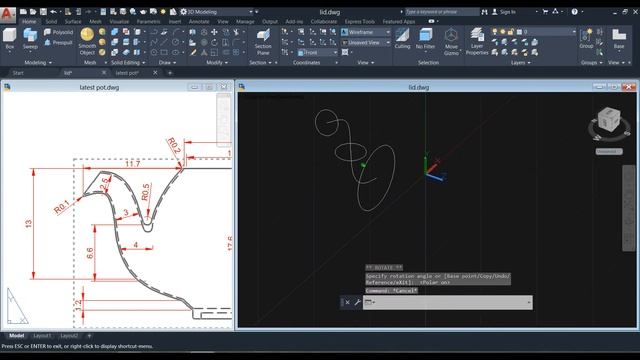Image resolution: width=640 pixels, height=360 pixels.
Task: Expand the Layers panel
Action: click(520, 62)
